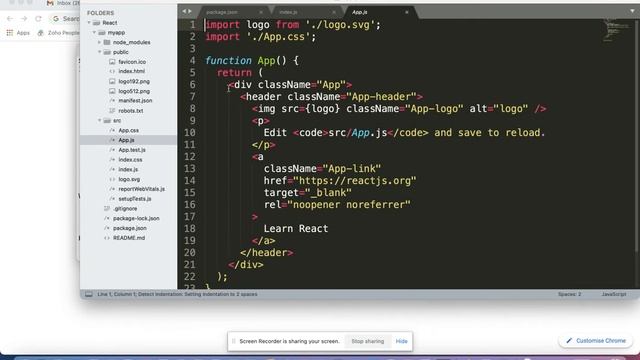Close the App.js editor tab
The width and height of the screenshot is (640, 360).
(407, 12)
